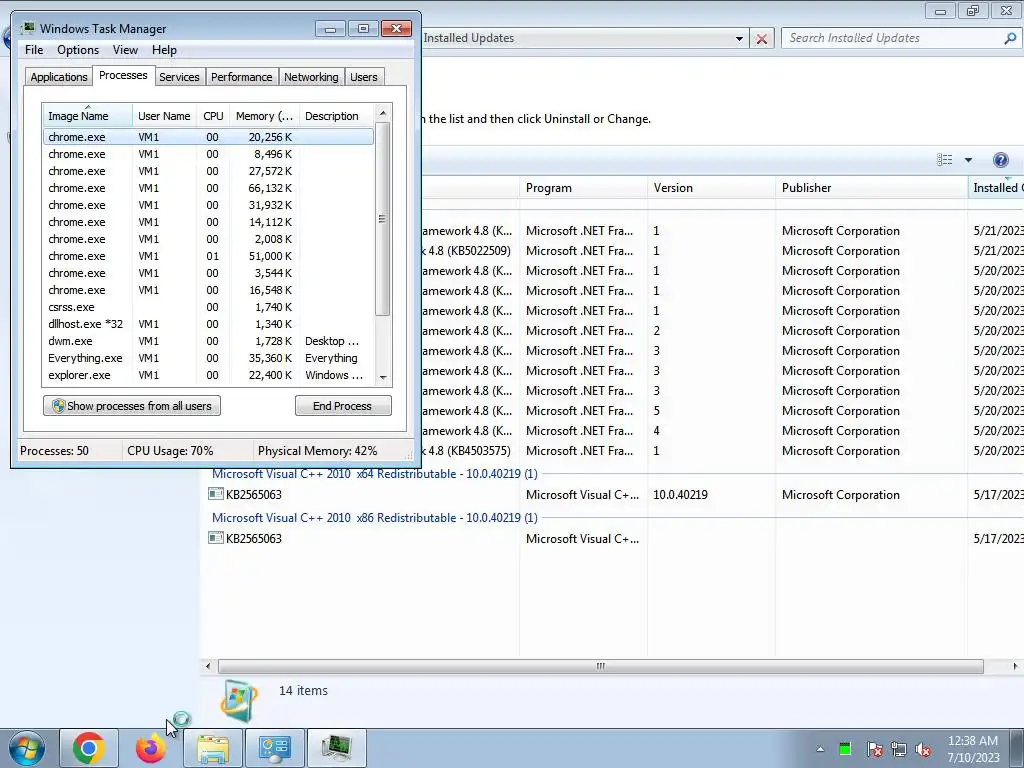Select the dllhost.exe *32 process
1024x768 pixels.
(x=208, y=324)
